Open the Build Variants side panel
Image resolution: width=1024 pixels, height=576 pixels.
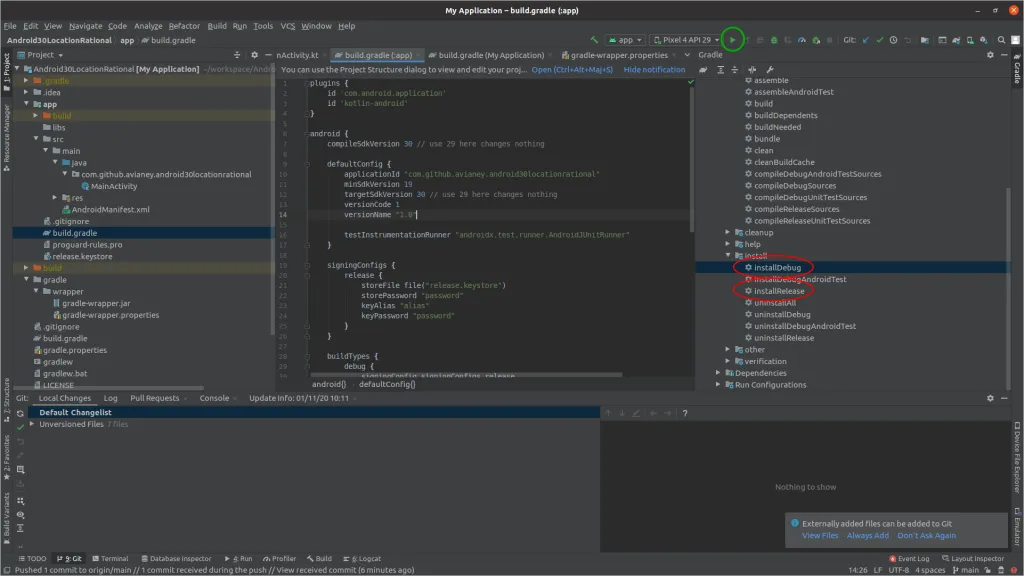click(x=7, y=519)
